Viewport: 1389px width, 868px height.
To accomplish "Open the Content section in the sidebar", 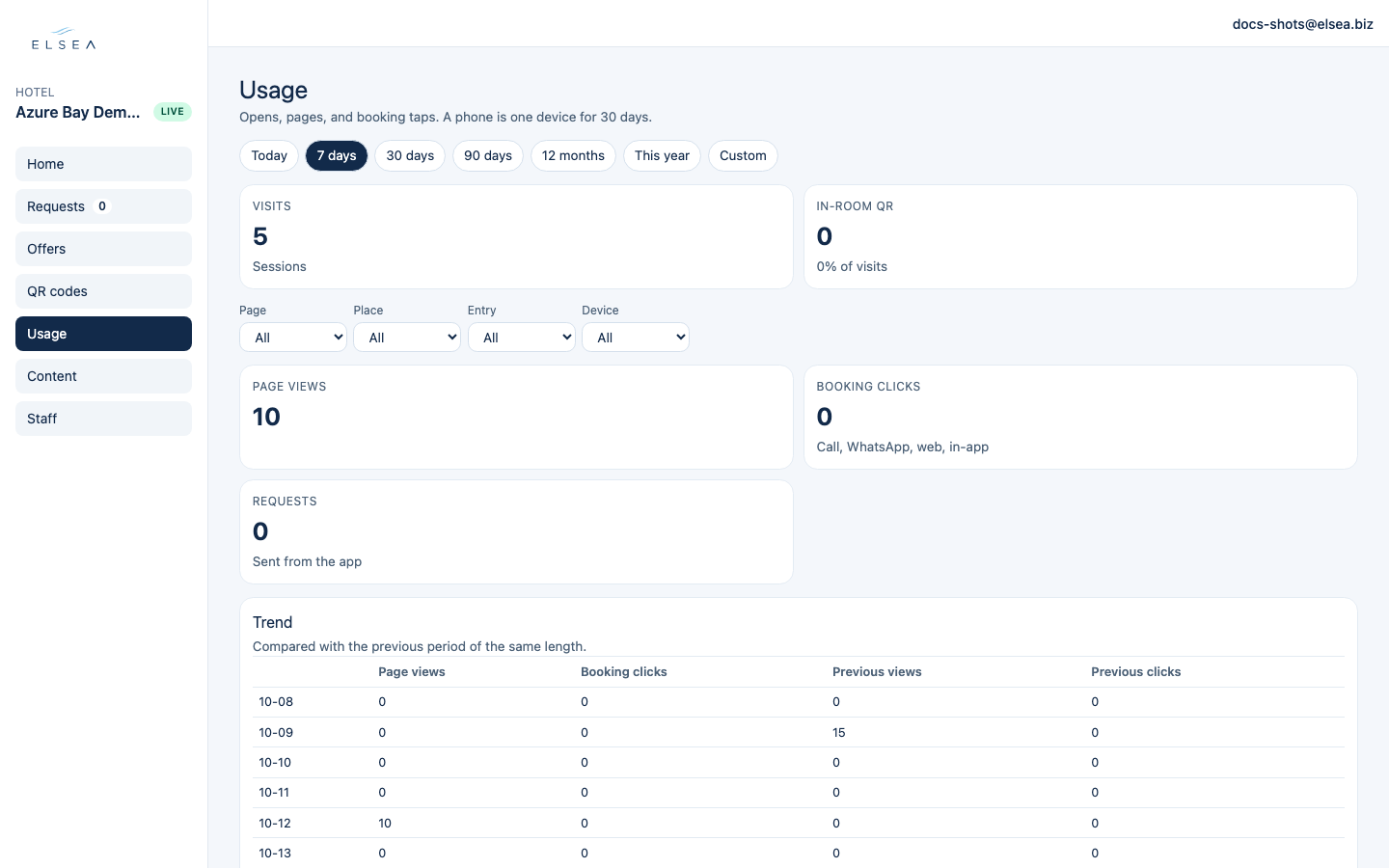I will click(103, 376).
